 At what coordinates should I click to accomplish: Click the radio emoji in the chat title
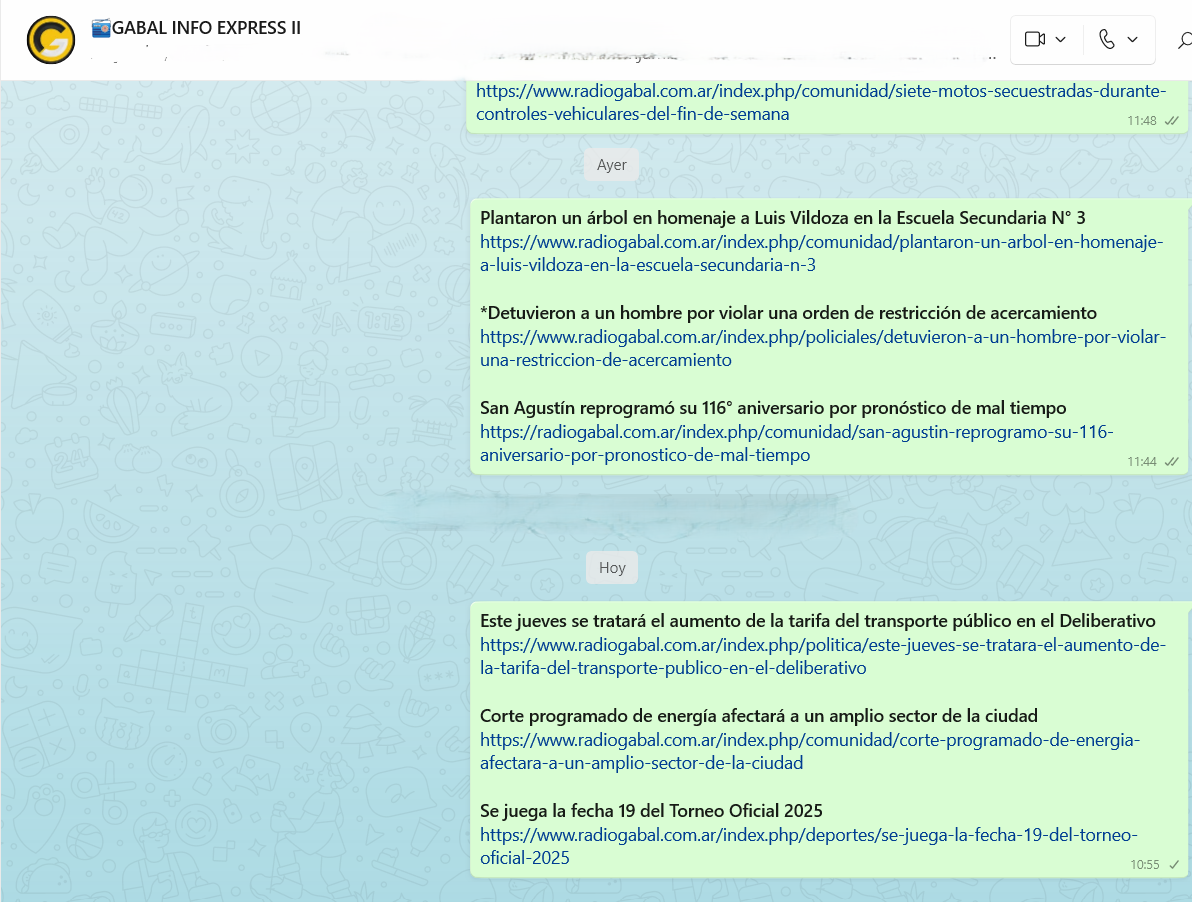pyautogui.click(x=101, y=28)
